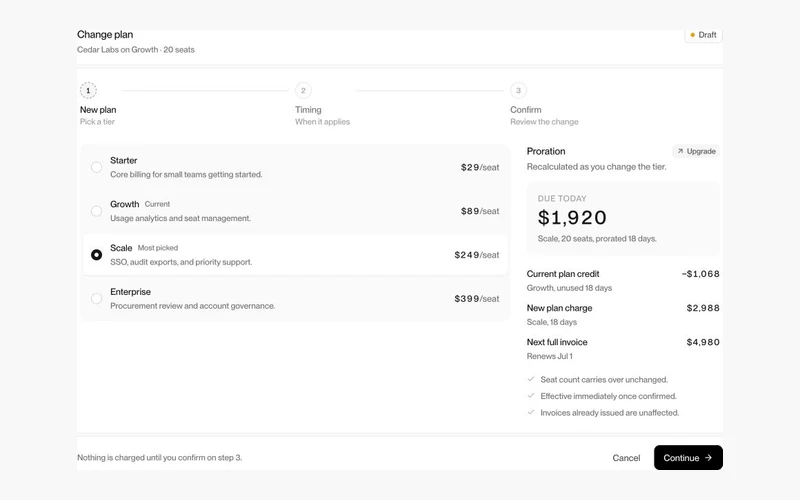Image resolution: width=800 pixels, height=500 pixels.
Task: Go to step 1 circle in stepper
Action: [x=88, y=90]
